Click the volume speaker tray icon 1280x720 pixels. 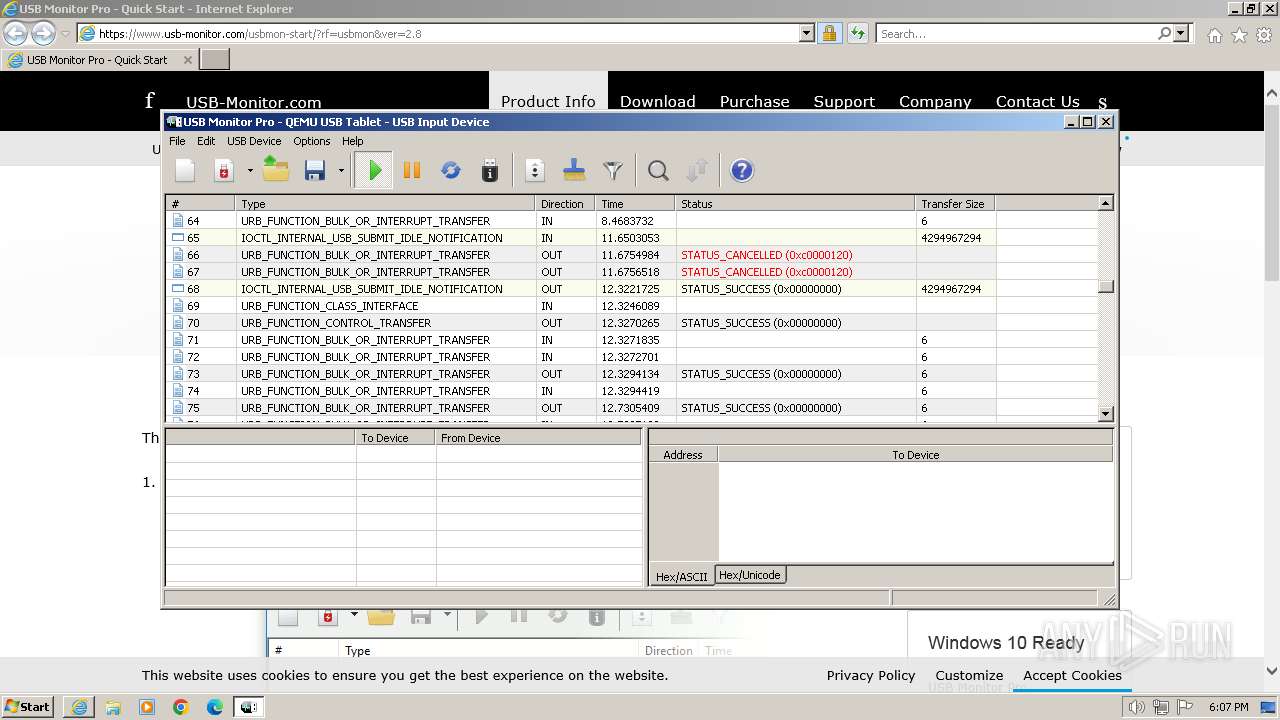tap(1137, 707)
